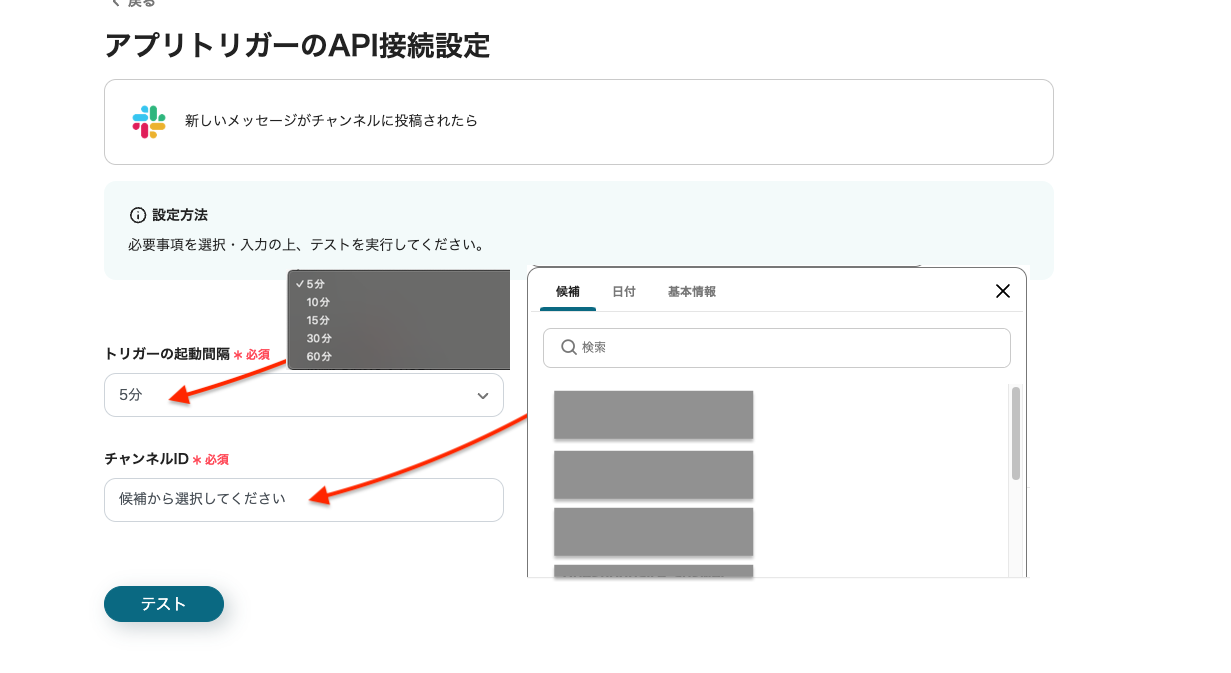Close the candidate popup with the X

1003,291
